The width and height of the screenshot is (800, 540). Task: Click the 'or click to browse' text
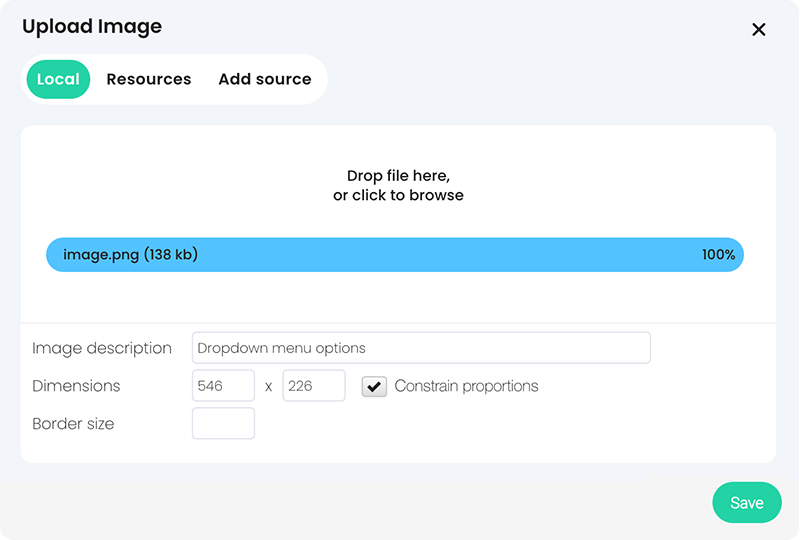398,195
